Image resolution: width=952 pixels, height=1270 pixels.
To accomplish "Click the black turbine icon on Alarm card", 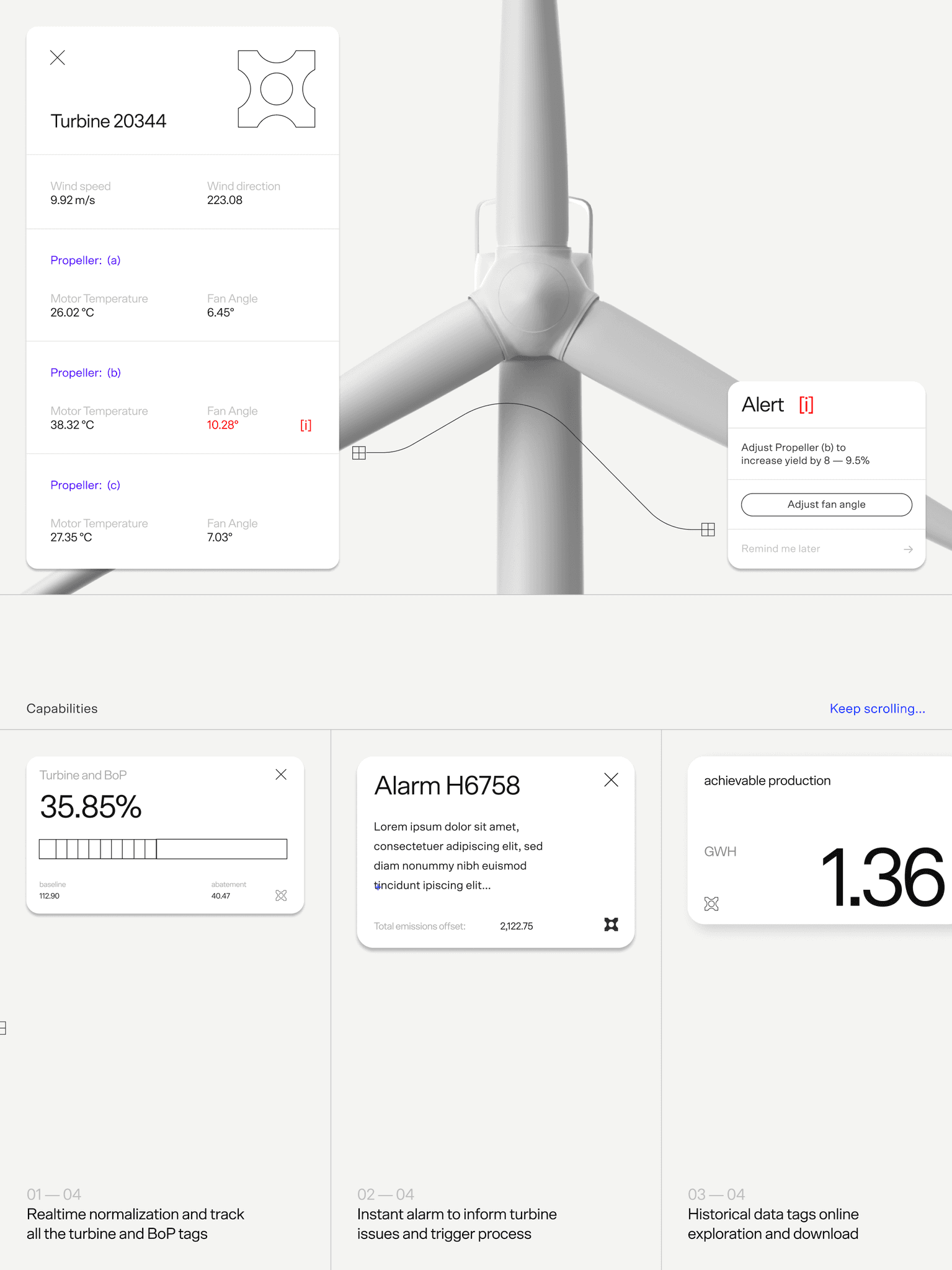I will point(611,925).
